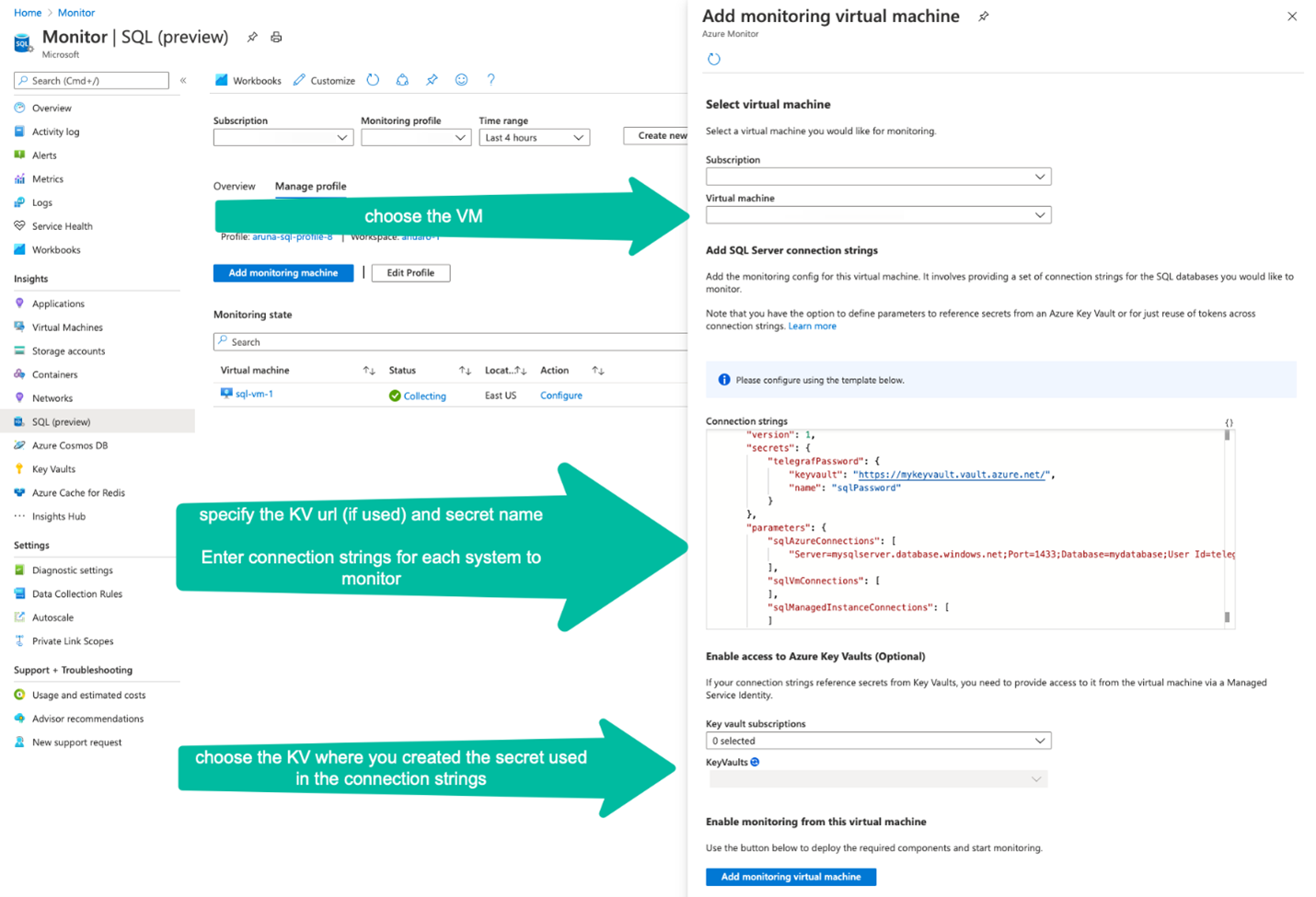Expand the Monitoring profile dropdown

click(x=416, y=137)
